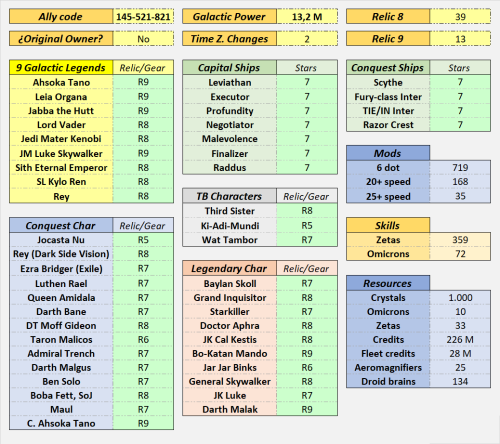
Task: Select the Bo-Katan Mando row
Action: tap(260, 353)
